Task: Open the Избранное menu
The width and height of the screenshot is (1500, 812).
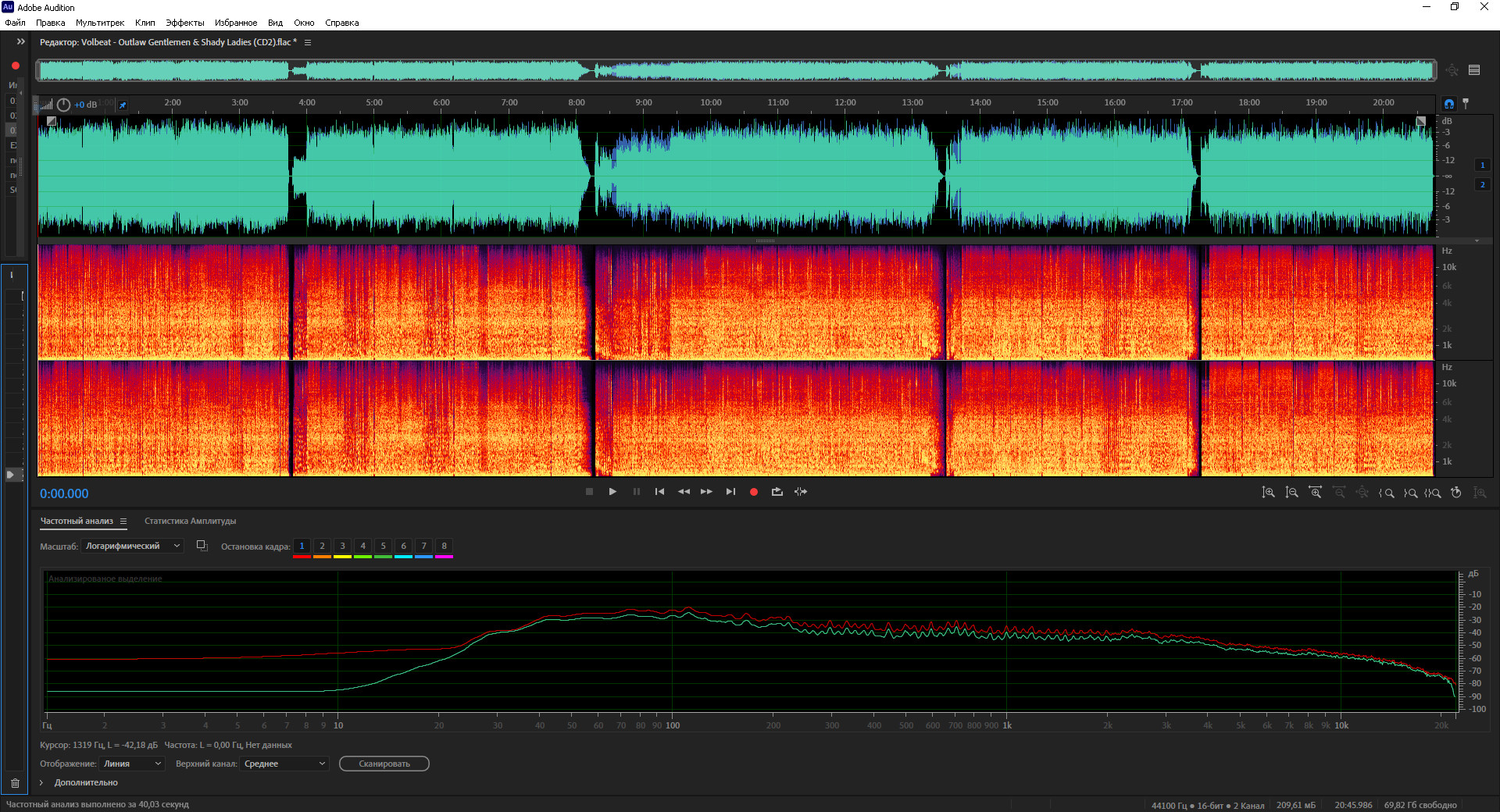Action: click(x=236, y=23)
